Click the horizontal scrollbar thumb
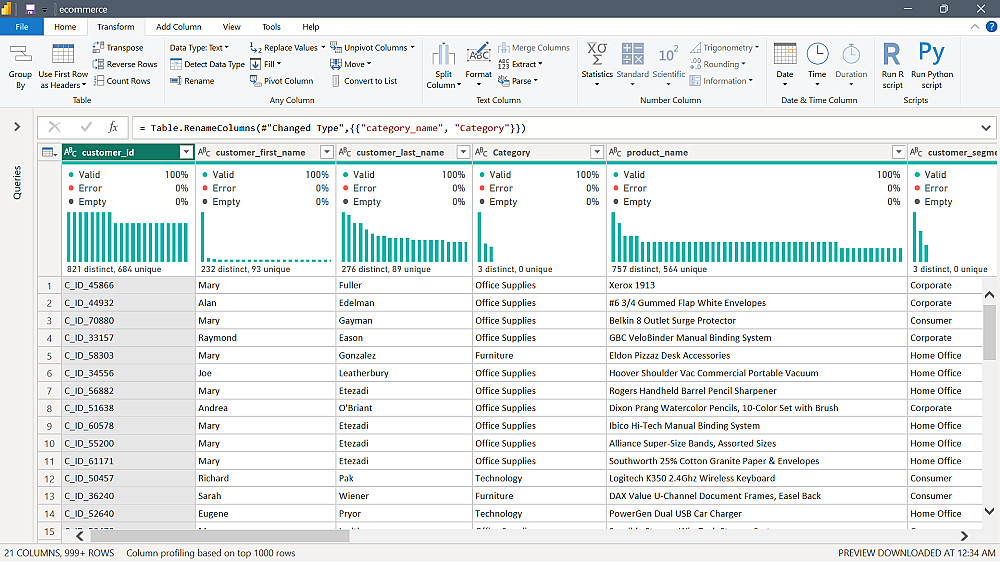 click(218, 535)
